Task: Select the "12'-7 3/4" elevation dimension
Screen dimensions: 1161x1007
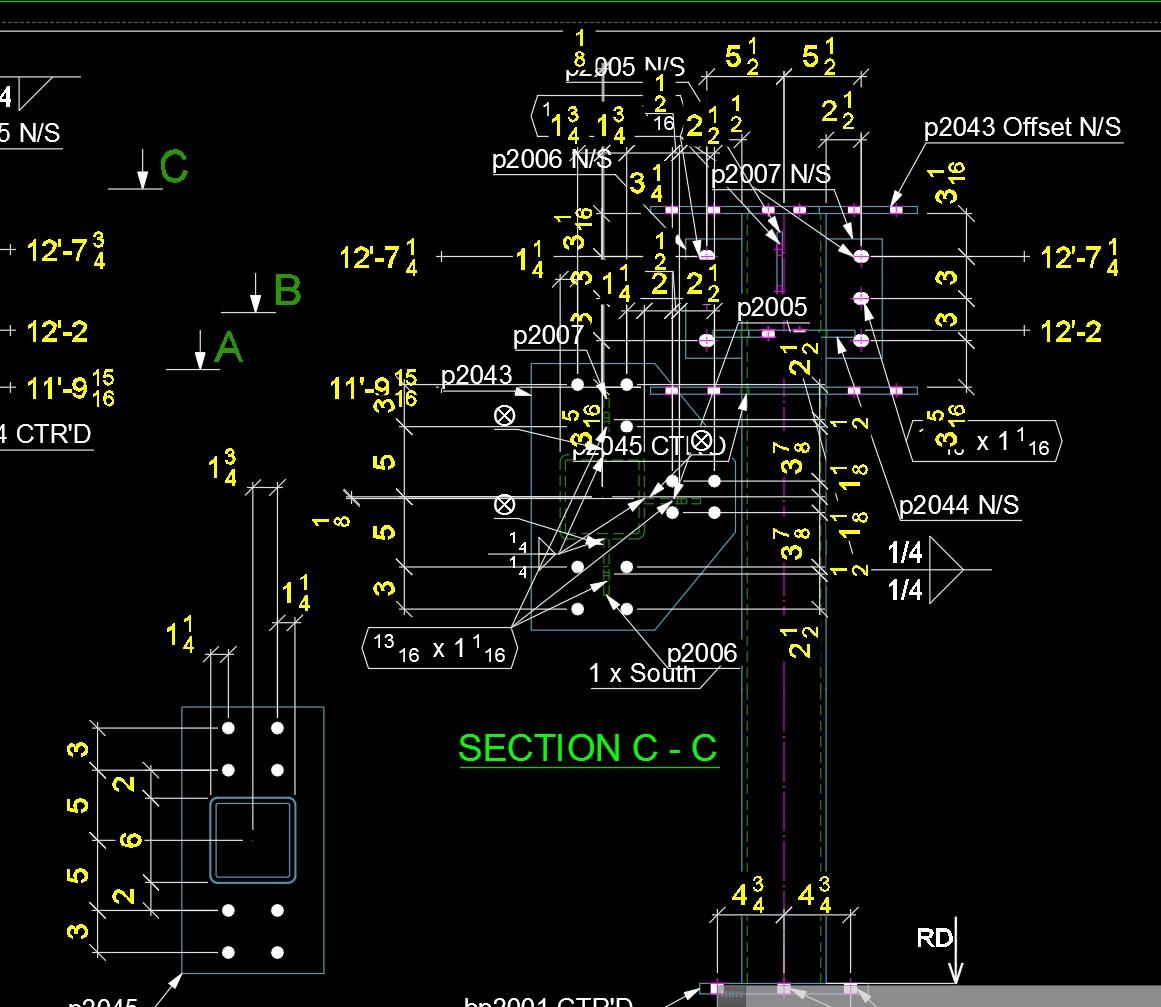Action: [65, 250]
